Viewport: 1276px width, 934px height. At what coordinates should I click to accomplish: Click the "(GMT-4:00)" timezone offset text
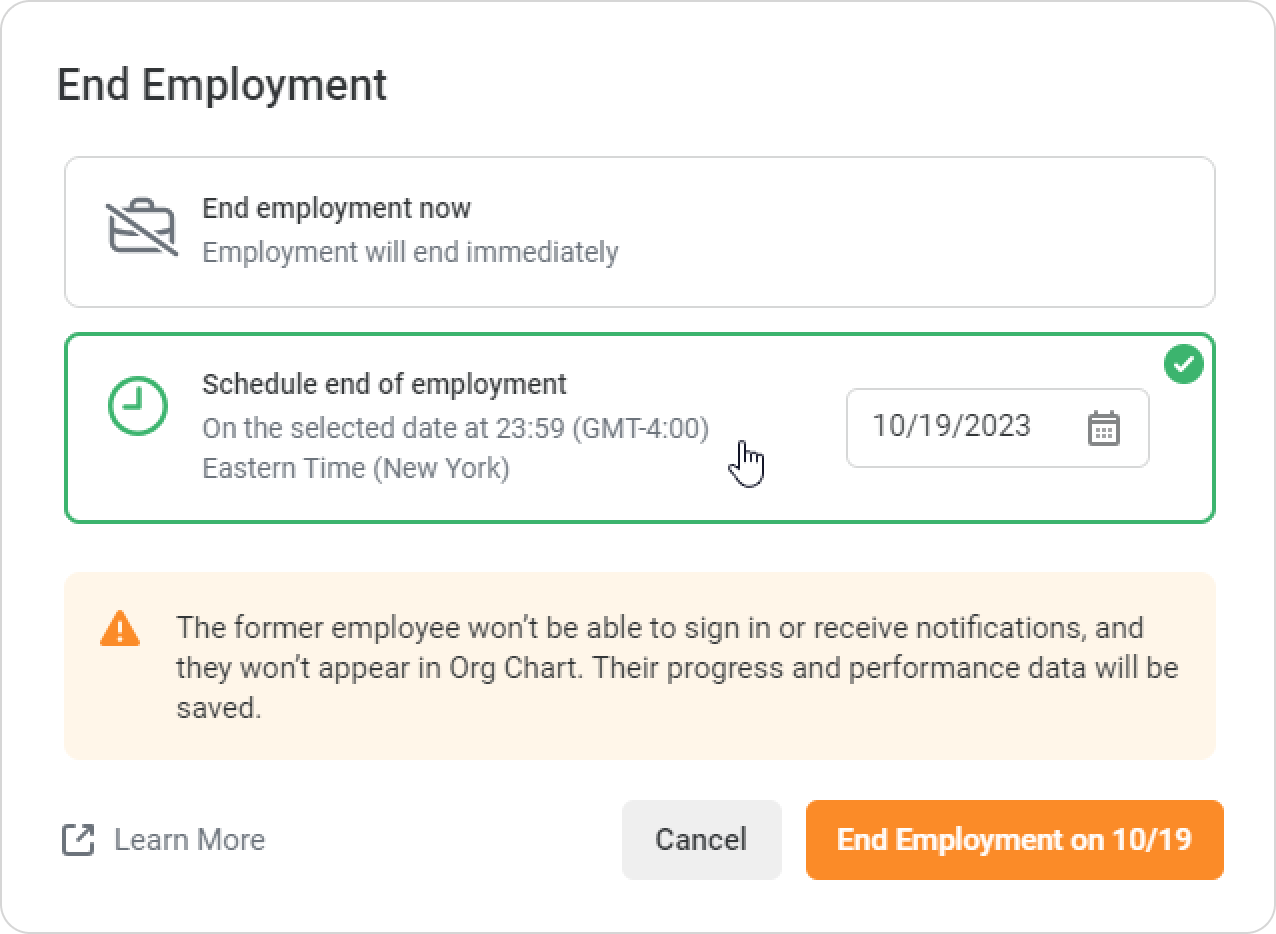(x=641, y=428)
